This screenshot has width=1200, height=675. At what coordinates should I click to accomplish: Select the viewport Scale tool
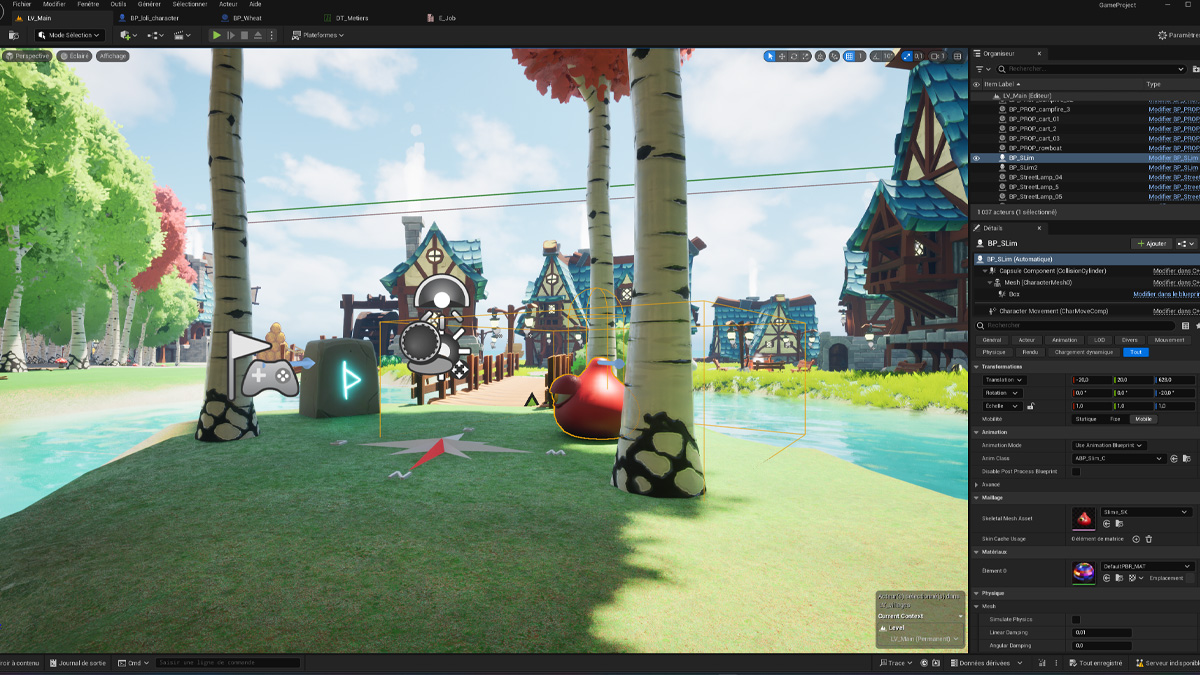click(x=806, y=56)
